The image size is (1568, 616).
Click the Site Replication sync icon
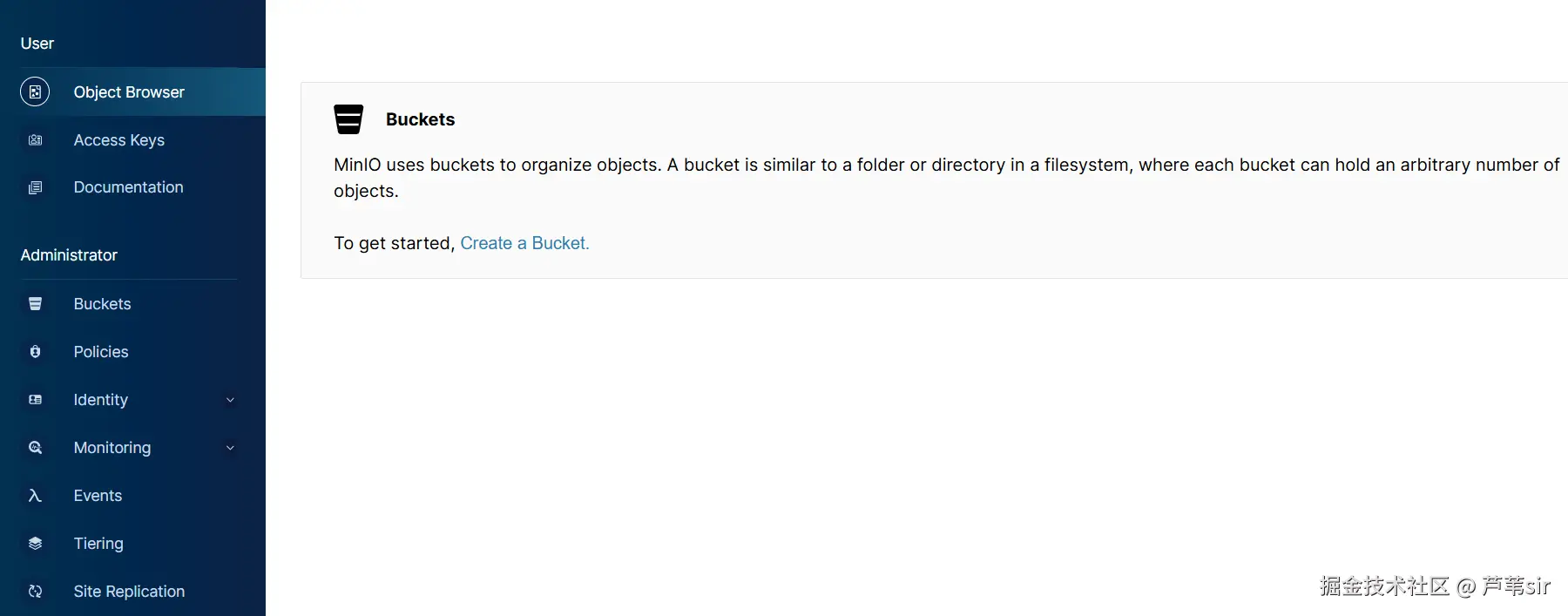pos(35,591)
